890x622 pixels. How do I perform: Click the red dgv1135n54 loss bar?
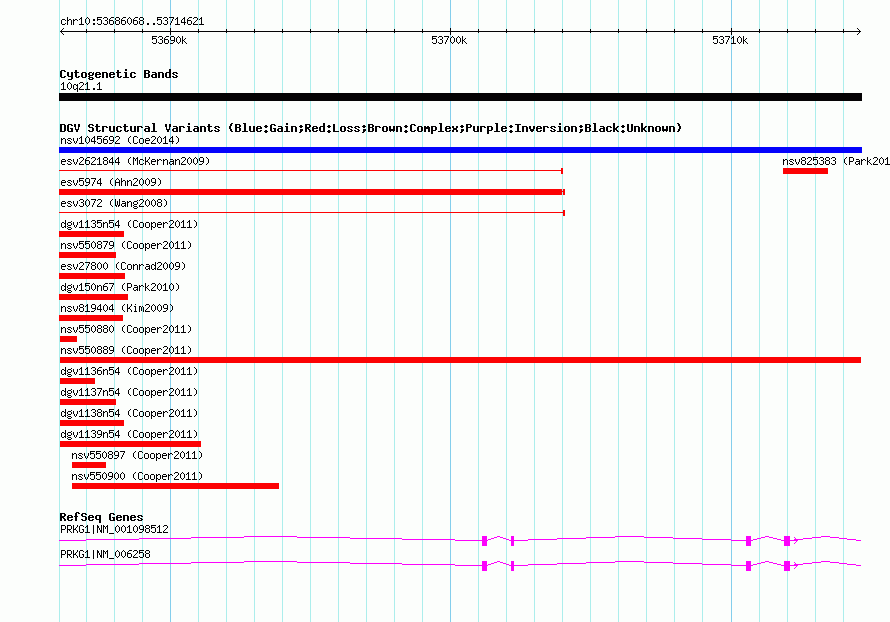(91, 234)
